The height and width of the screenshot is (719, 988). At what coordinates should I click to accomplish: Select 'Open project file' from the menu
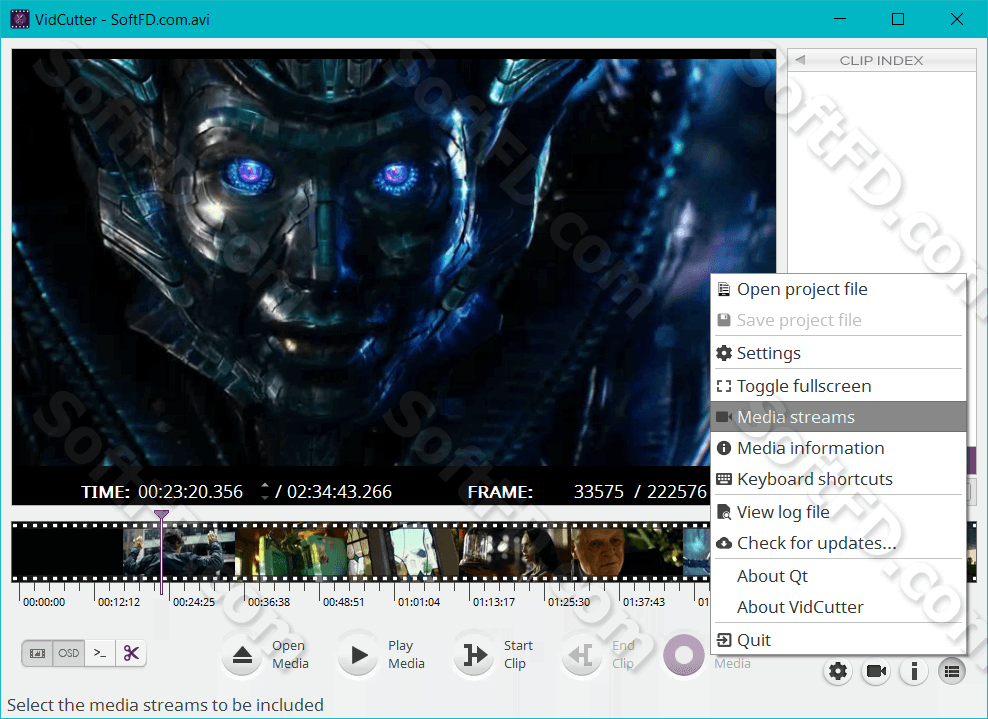click(838, 289)
